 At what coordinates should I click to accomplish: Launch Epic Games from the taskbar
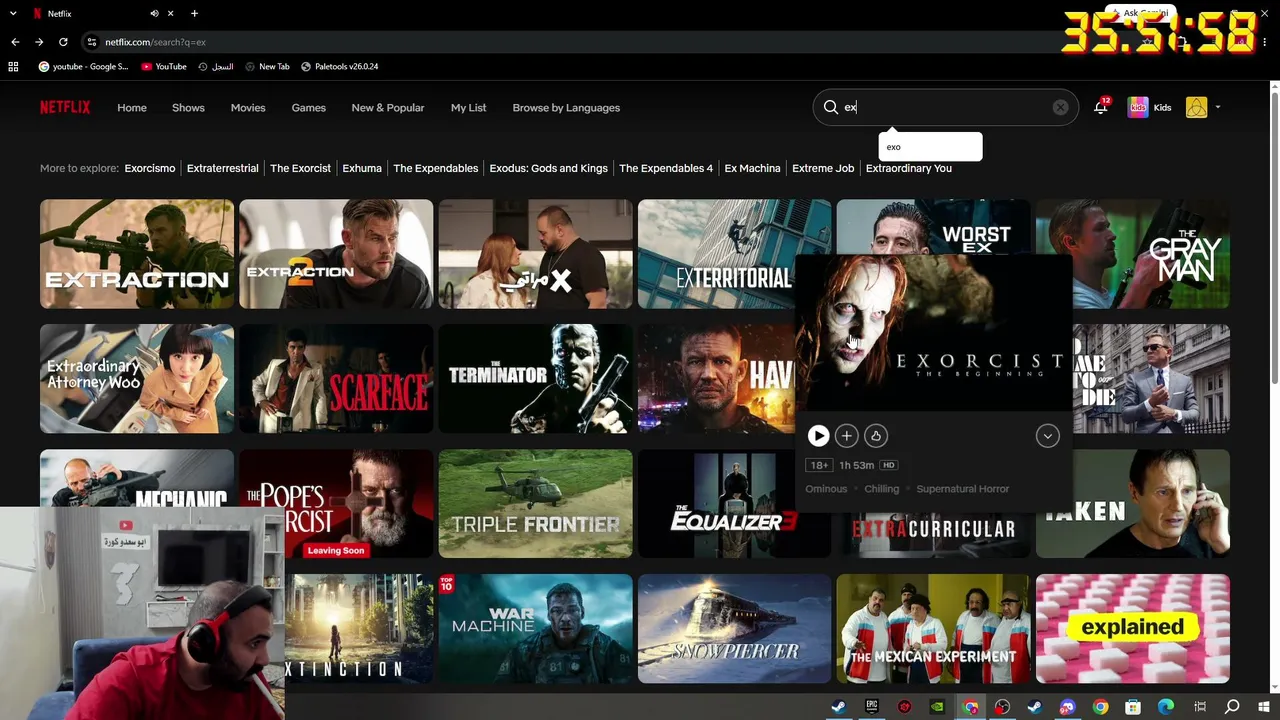coord(872,707)
